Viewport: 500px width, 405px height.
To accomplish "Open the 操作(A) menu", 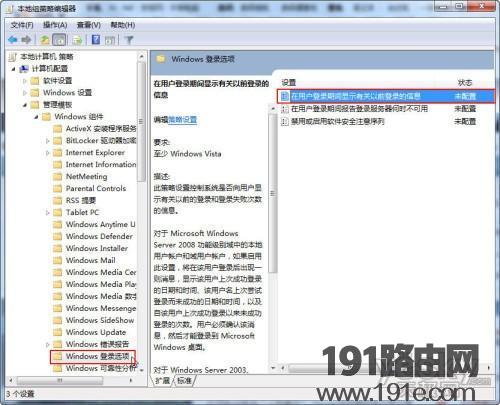I will [x=55, y=25].
